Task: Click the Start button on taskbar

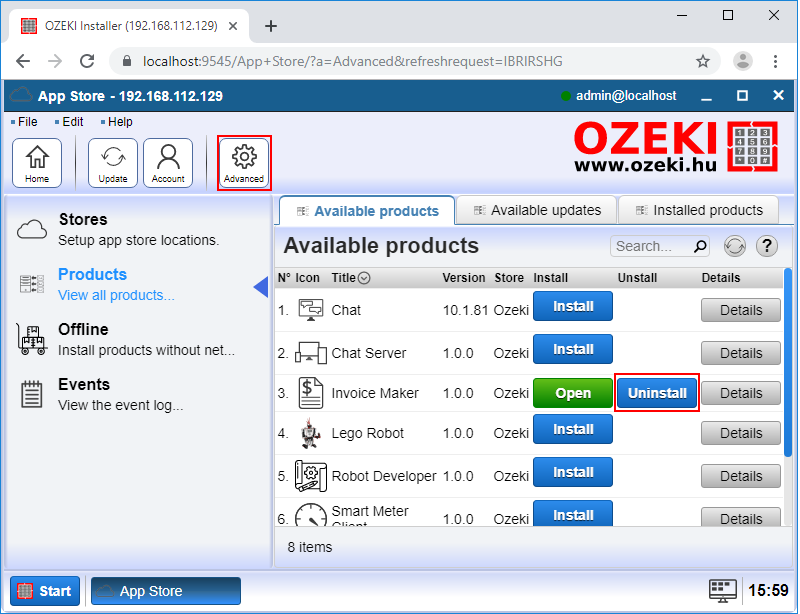Action: click(45, 591)
